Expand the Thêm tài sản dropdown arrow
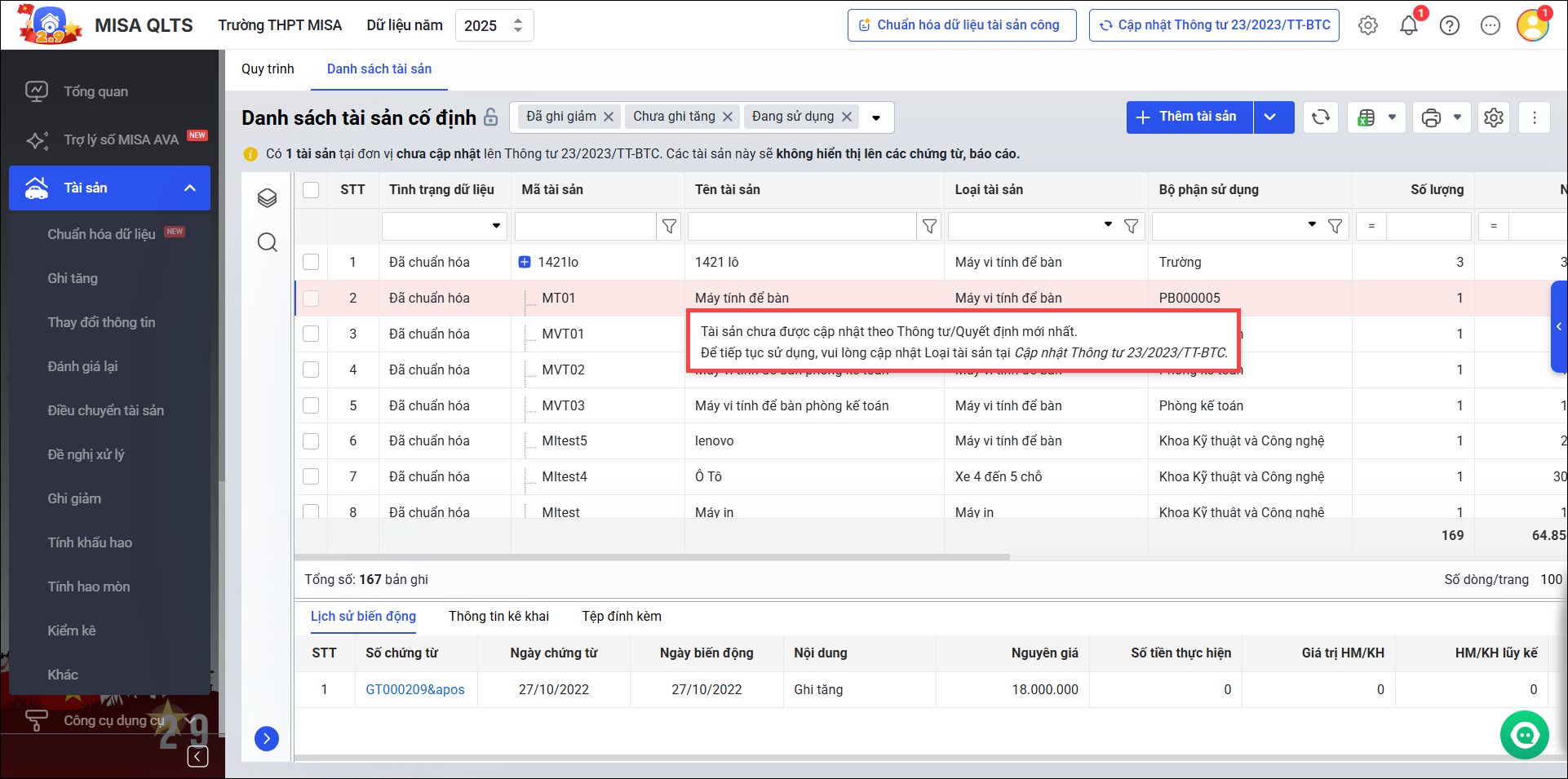1568x779 pixels. click(x=1270, y=117)
